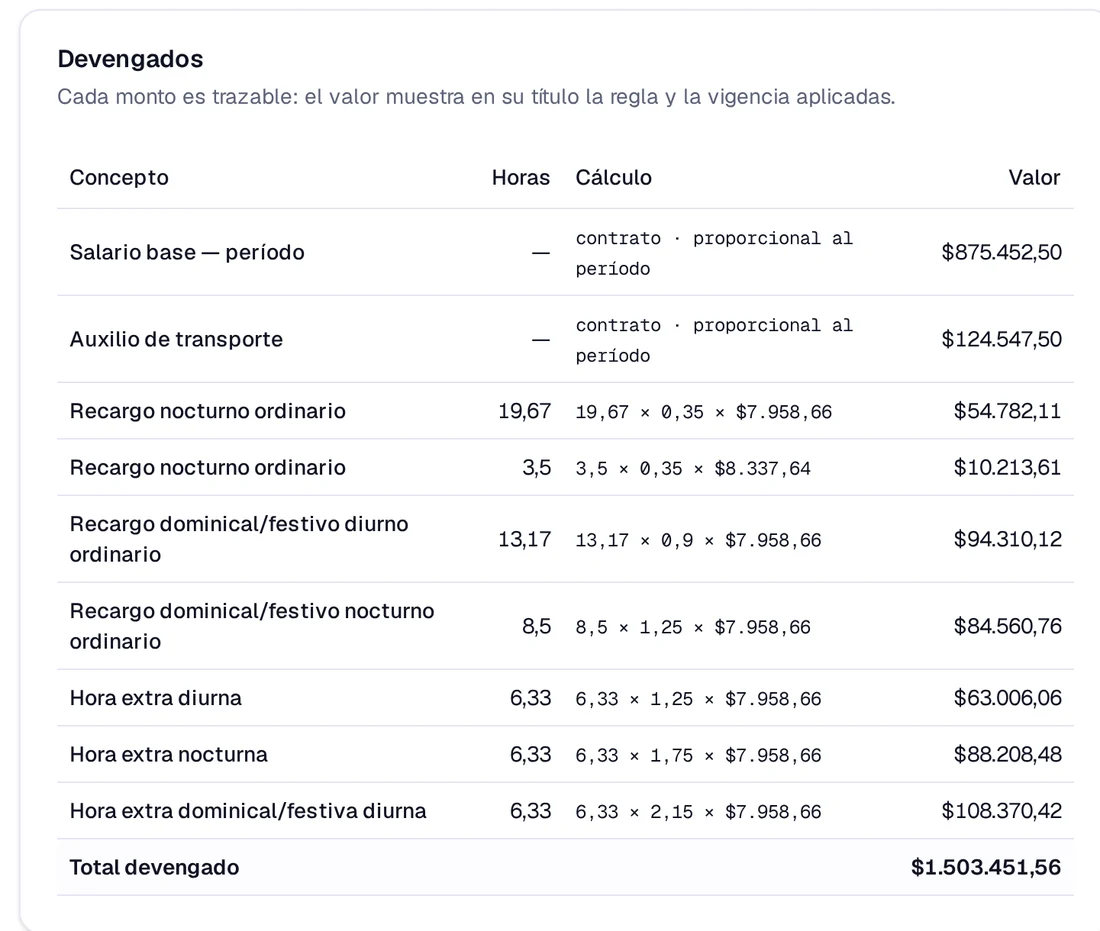Click calculation 6,33 × 1,75 × $7.958,66
1100x931 pixels.
(x=698, y=756)
